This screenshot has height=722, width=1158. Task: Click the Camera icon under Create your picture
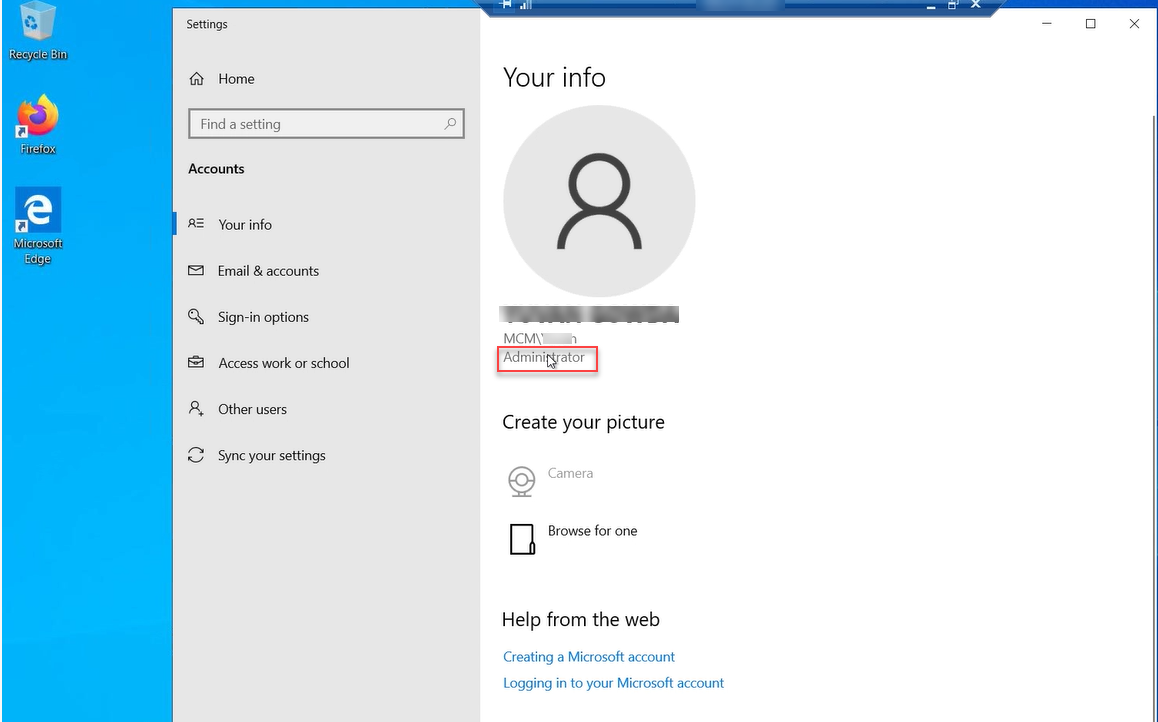[x=521, y=481]
